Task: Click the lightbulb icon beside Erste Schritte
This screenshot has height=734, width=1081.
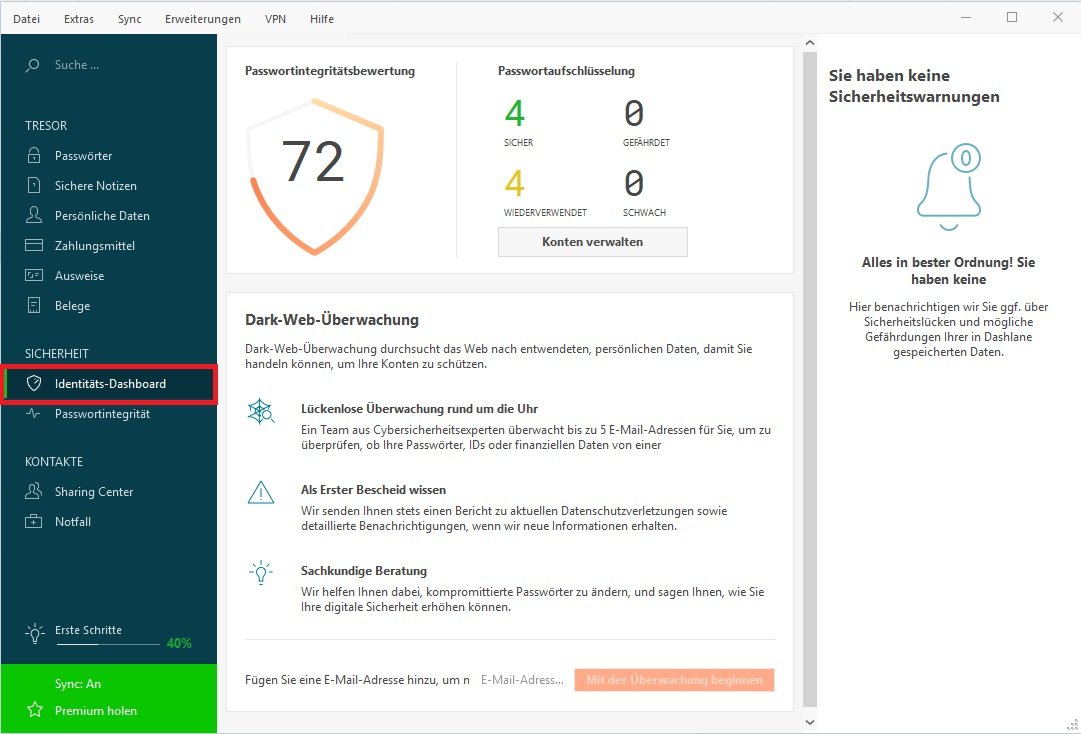Action: point(34,633)
